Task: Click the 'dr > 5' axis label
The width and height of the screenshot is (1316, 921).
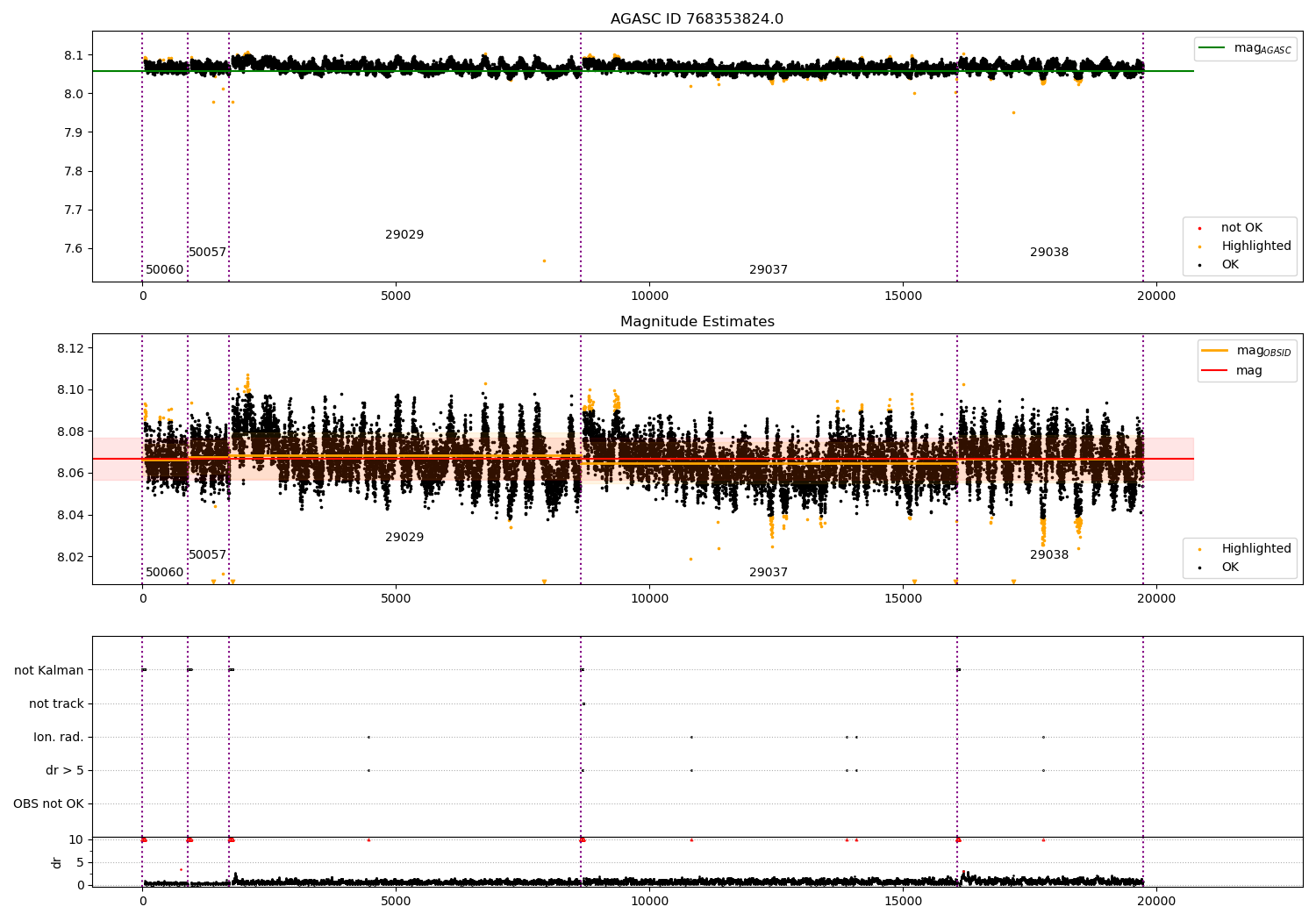Action: pos(65,770)
